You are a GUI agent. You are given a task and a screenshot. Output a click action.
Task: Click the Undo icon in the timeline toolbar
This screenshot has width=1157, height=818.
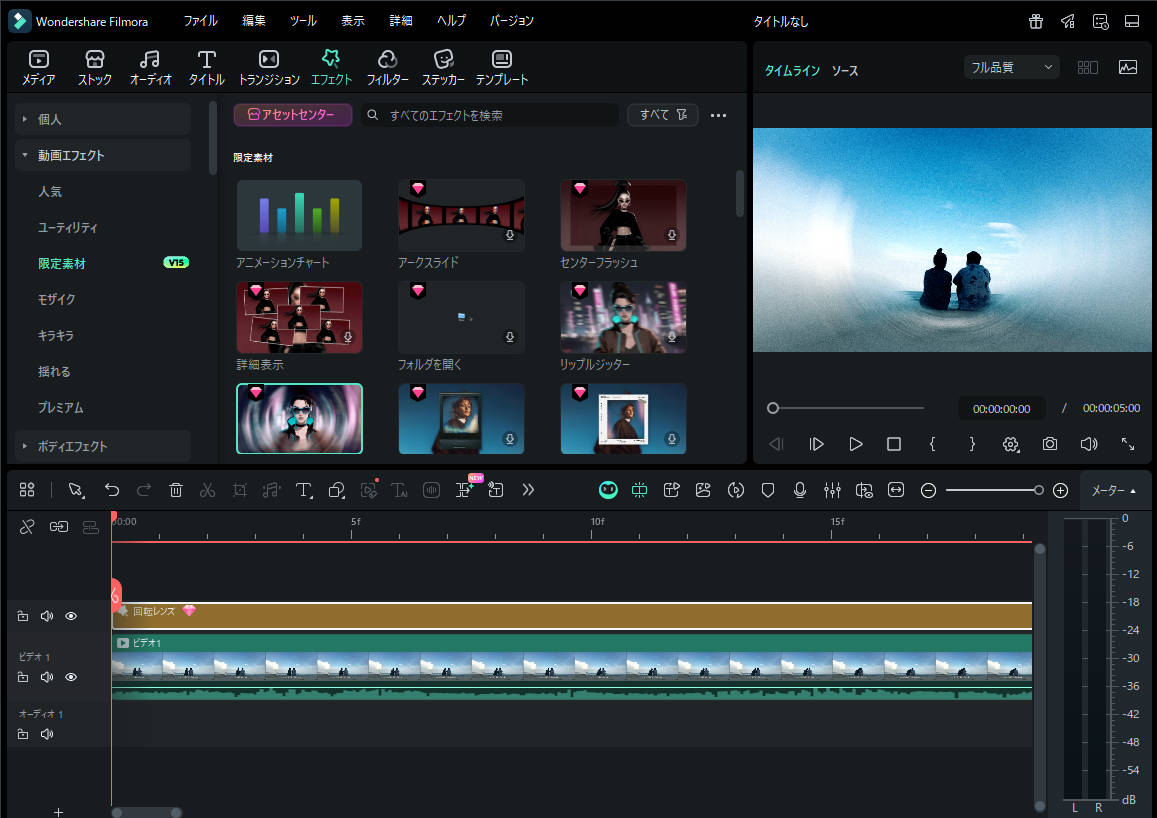(x=112, y=490)
